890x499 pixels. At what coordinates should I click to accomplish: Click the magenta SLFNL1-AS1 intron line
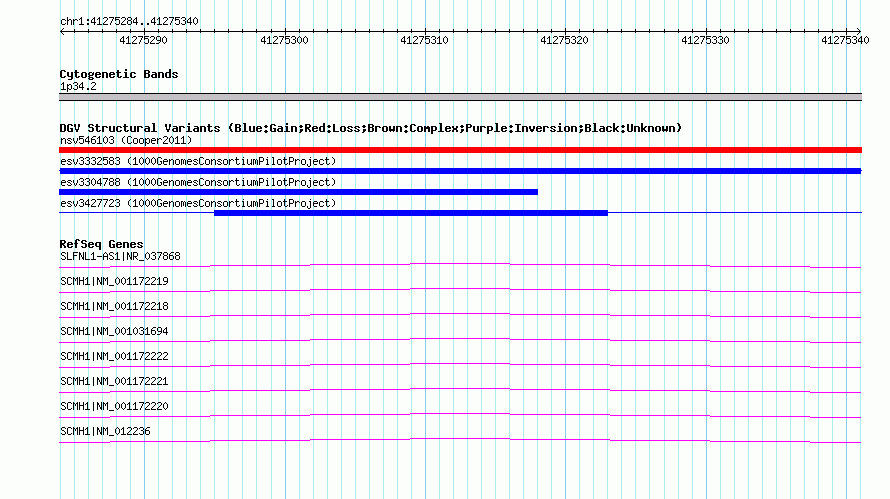[x=460, y=265]
